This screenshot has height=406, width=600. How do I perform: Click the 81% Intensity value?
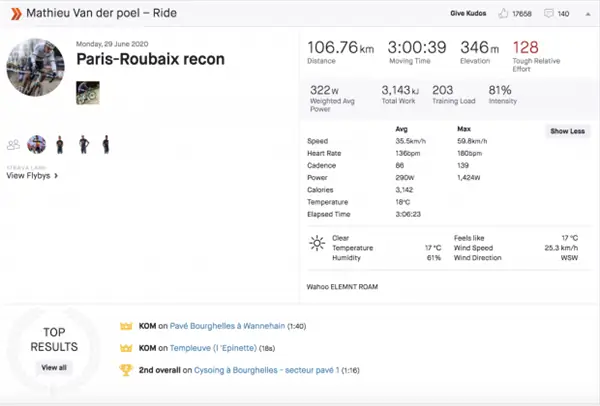[500, 90]
